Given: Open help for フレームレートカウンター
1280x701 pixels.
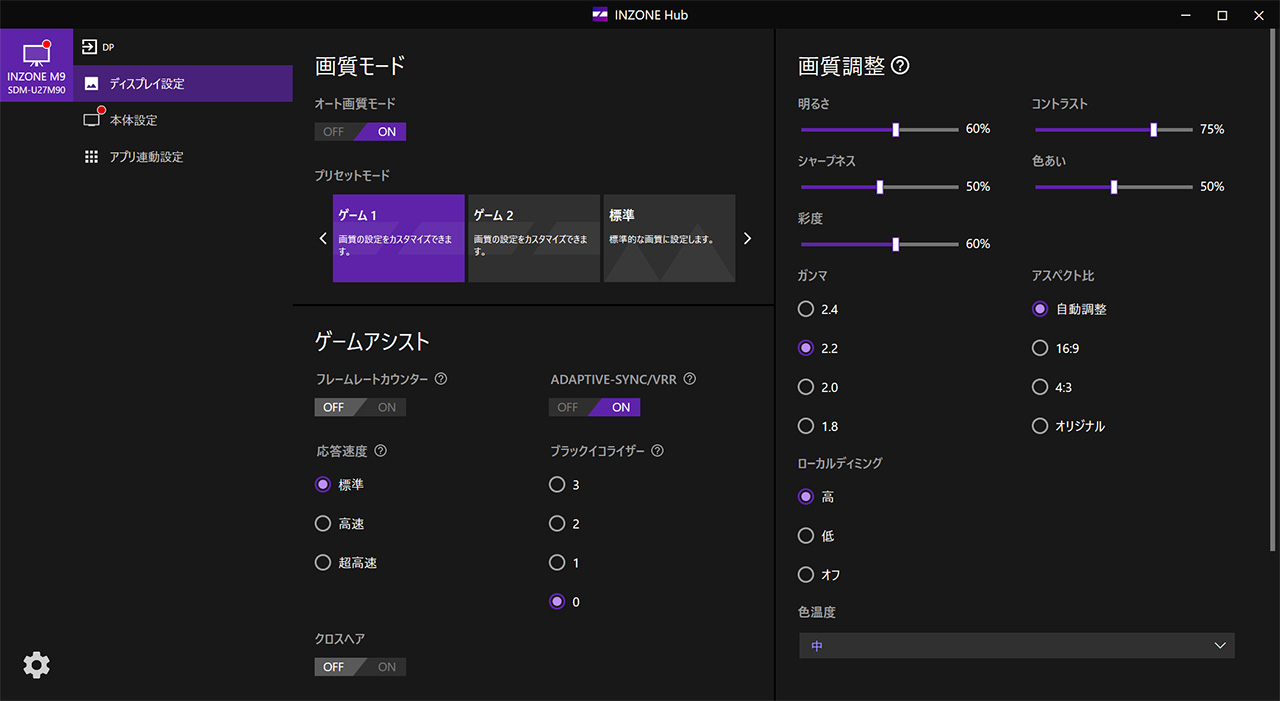Looking at the screenshot, I should click(441, 380).
